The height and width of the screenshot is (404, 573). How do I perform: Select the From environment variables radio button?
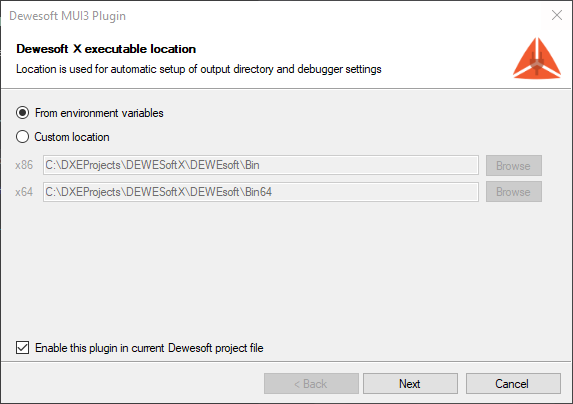click(x=22, y=113)
